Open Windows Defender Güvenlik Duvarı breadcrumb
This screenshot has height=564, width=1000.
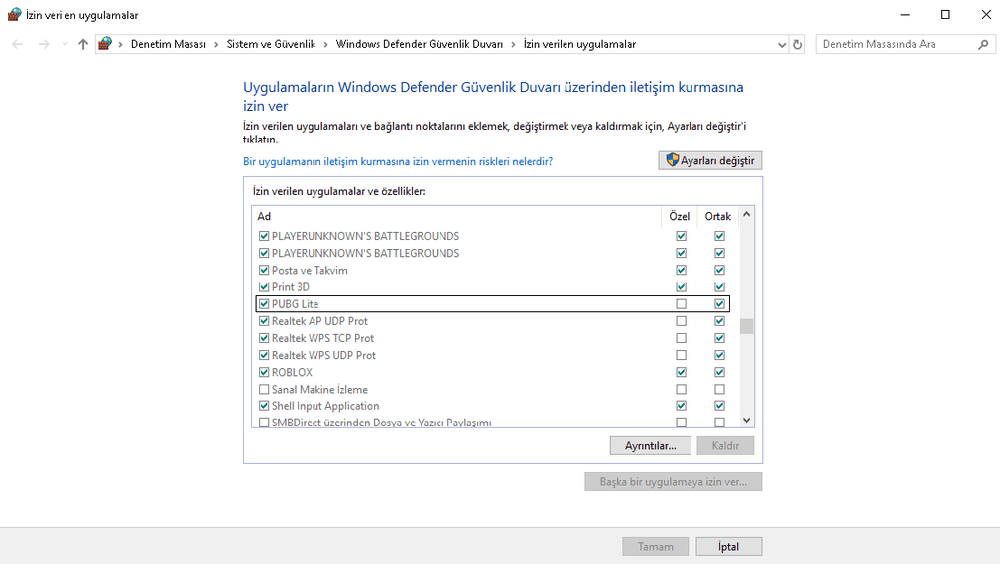point(419,44)
